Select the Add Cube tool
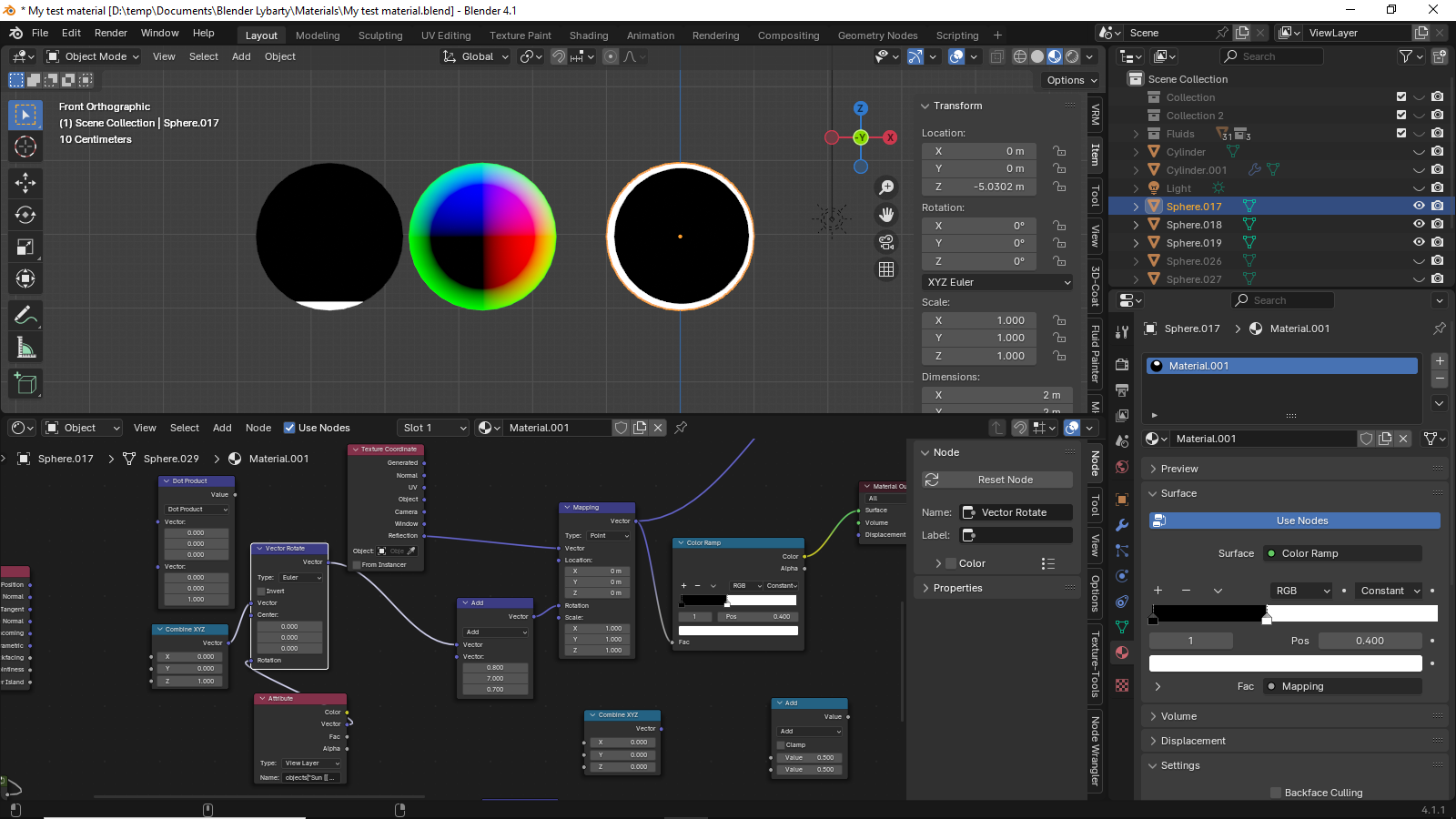The image size is (1456, 819). point(25,384)
